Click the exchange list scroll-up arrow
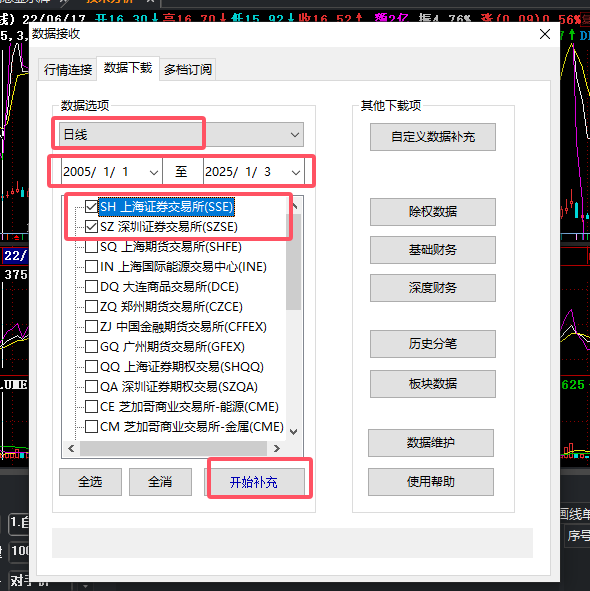 [x=294, y=205]
